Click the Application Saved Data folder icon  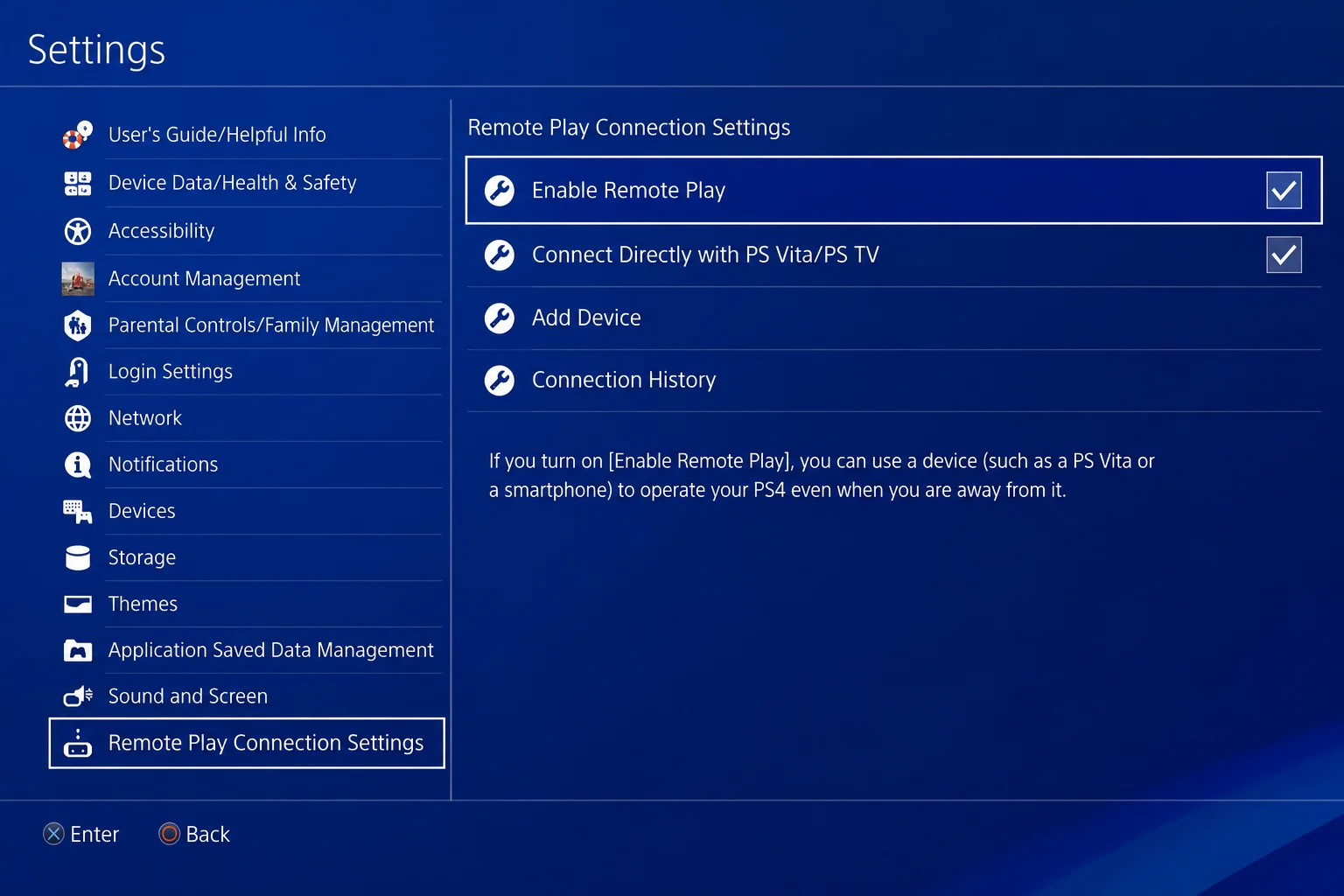(78, 650)
